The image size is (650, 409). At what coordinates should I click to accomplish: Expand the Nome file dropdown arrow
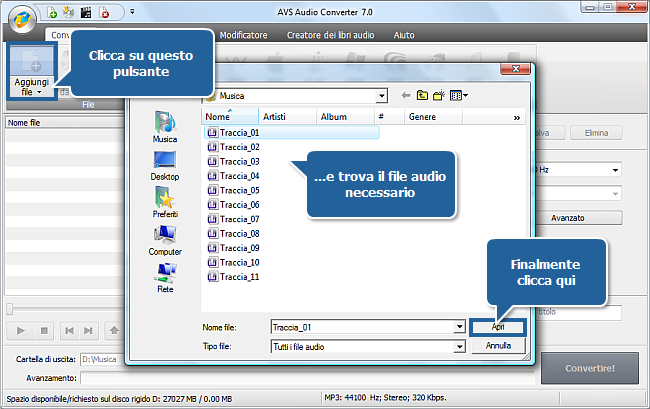(x=459, y=327)
